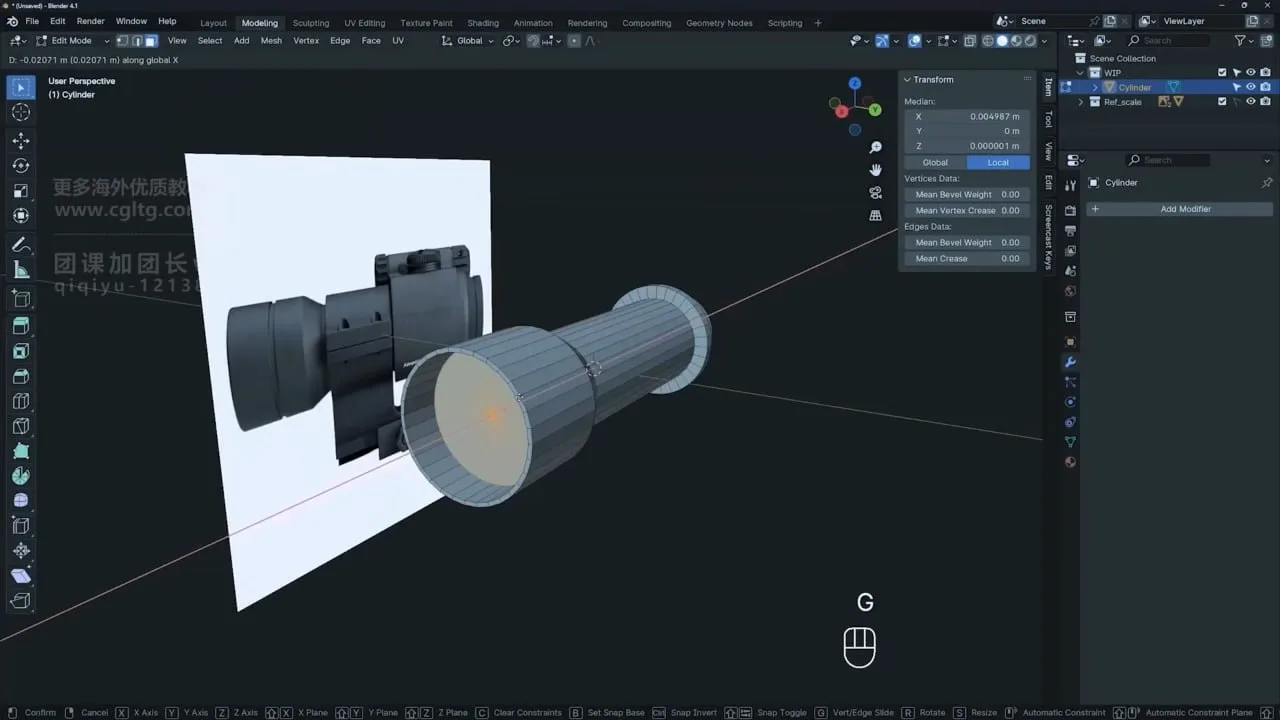Open the Modifiers wrench properties tab
Image resolution: width=1280 pixels, height=720 pixels.
pos(1070,362)
